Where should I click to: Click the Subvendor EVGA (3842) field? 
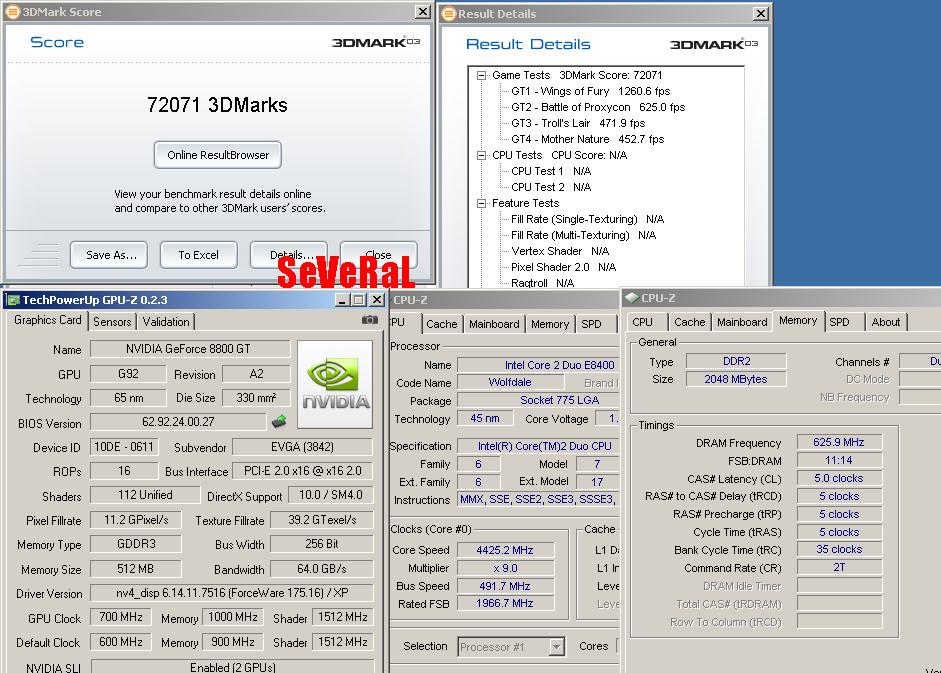coord(302,447)
